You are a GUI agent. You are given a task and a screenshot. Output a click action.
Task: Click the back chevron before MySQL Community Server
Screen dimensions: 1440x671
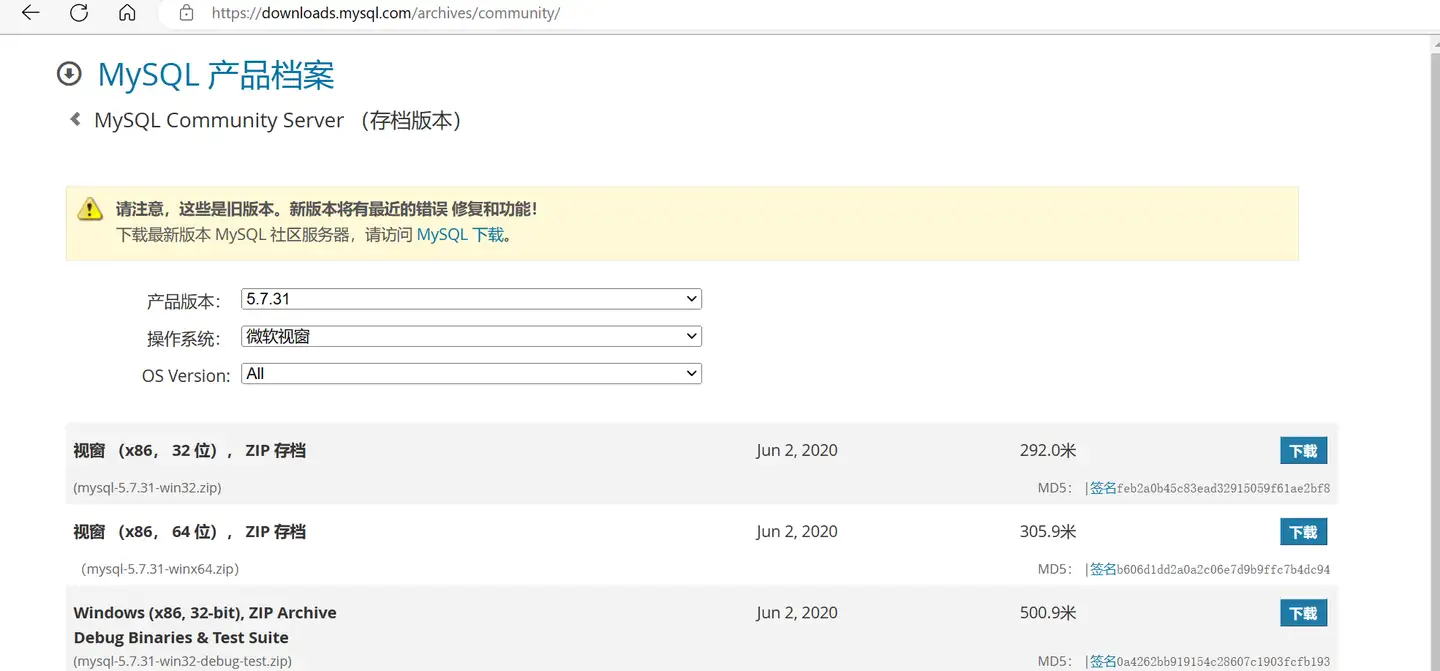(75, 120)
